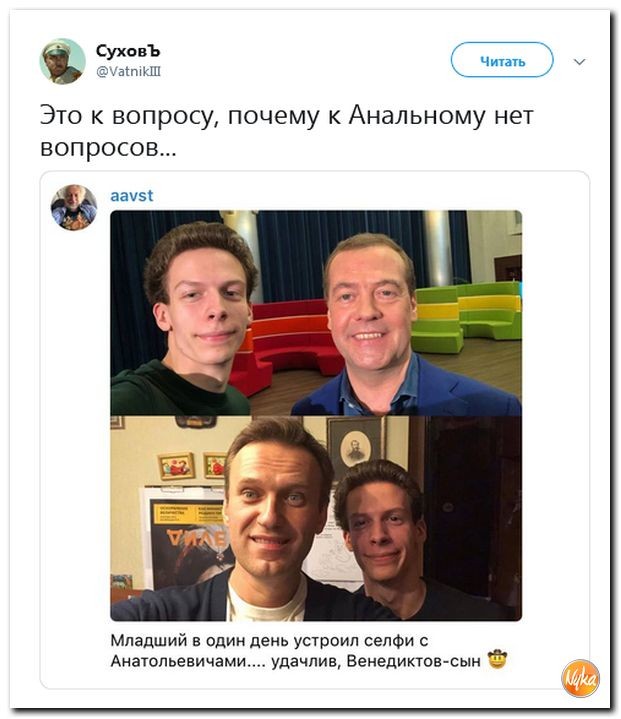This screenshot has width=621, height=719.
Task: Expand the tweet options chevron menu
Action: [580, 61]
